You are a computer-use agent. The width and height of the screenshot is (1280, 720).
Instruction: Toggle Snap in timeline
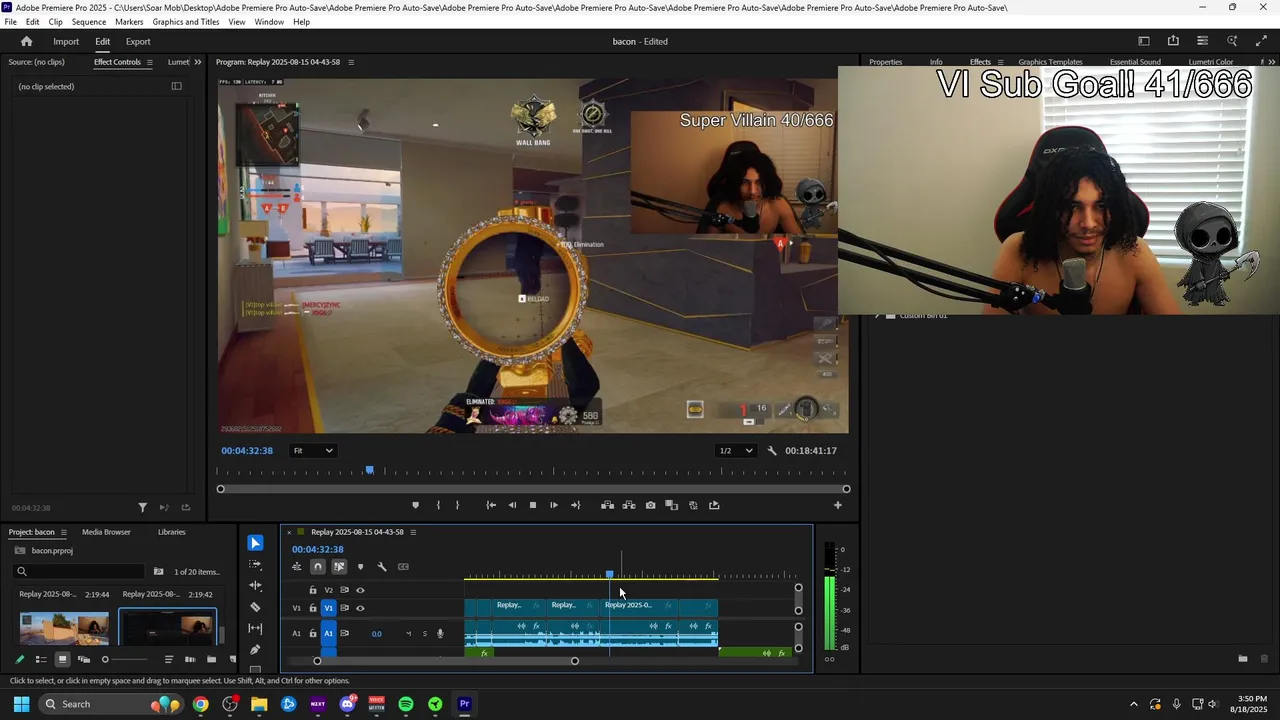tap(317, 567)
